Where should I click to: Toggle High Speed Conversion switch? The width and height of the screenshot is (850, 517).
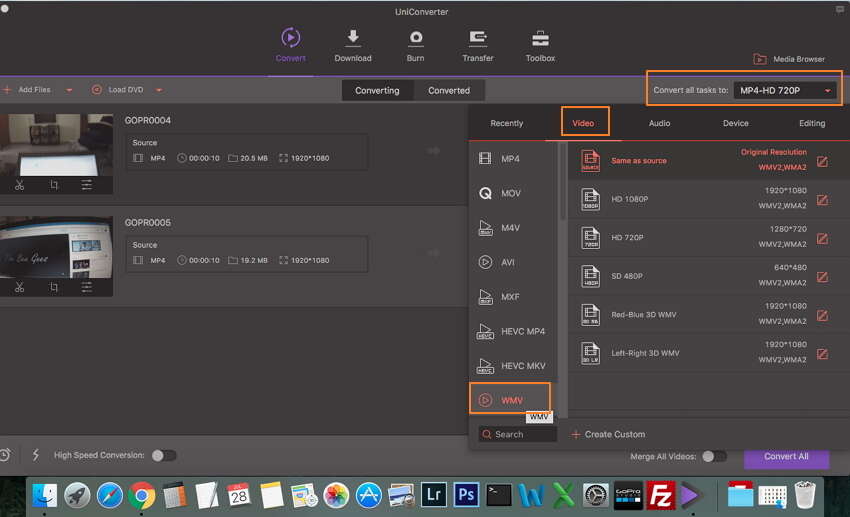pos(164,455)
